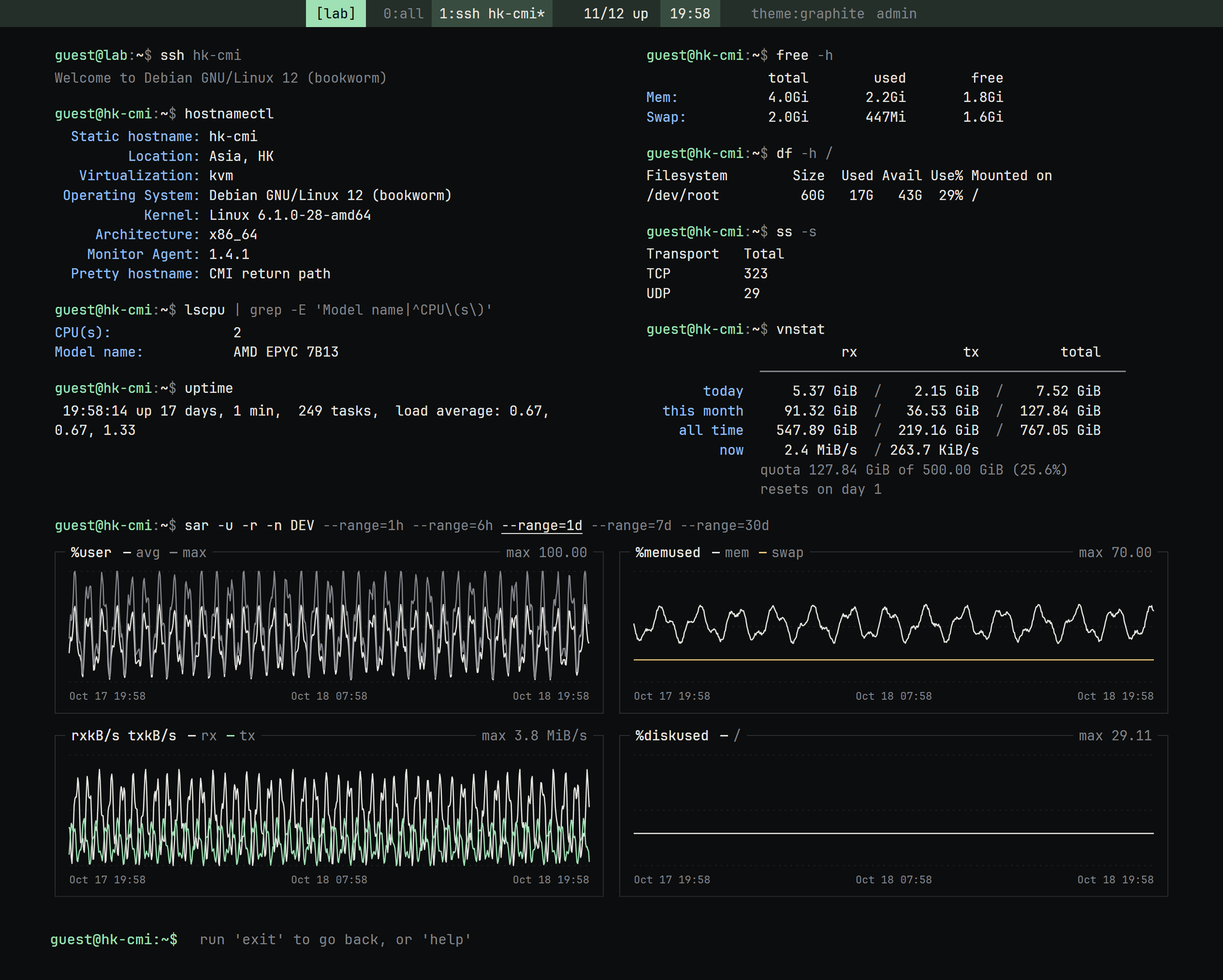Click the Monitor Agent version 1.4.1
Screen dimensions: 1223x980
point(229,254)
